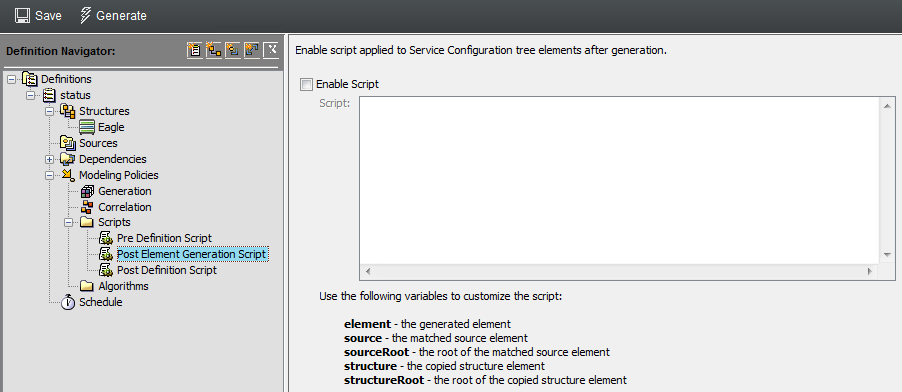Expand the Dependencies branch

pyautogui.click(x=49, y=159)
